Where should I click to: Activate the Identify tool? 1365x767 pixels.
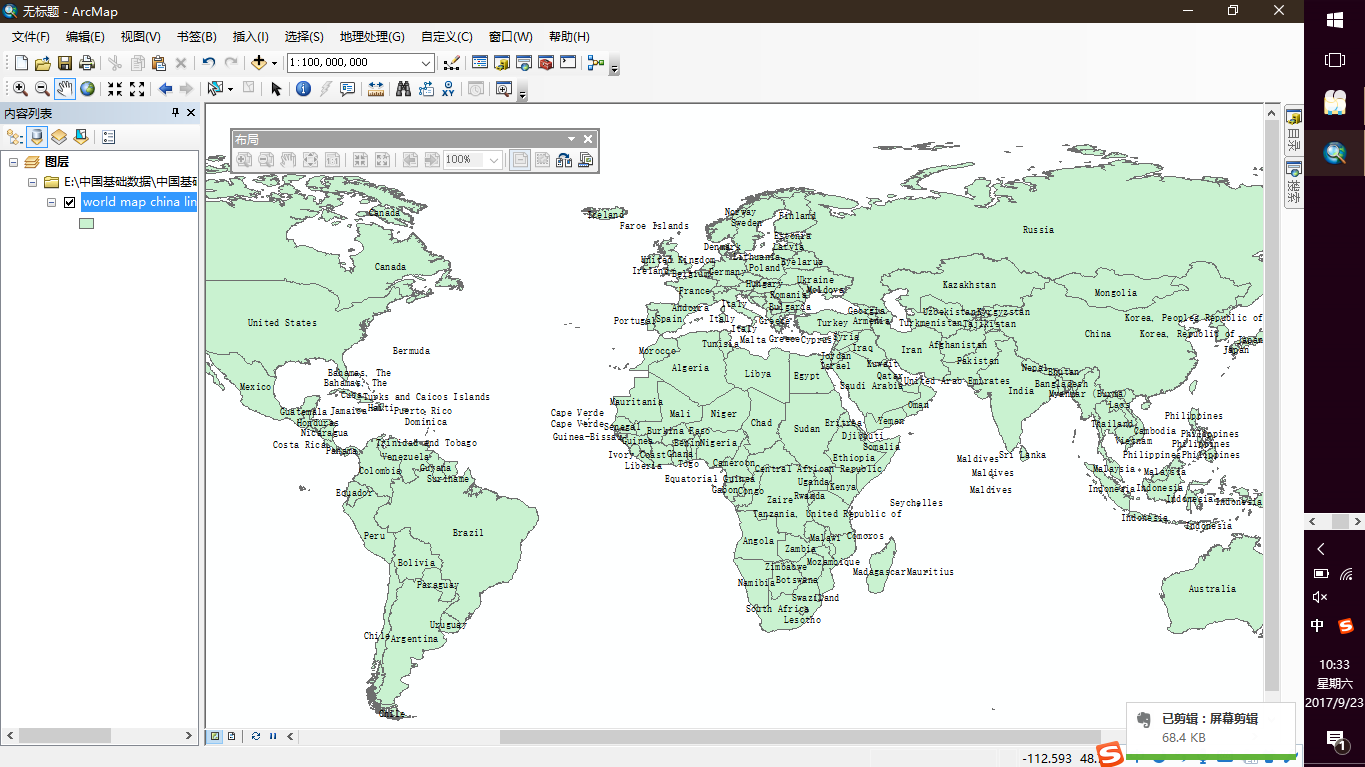point(304,89)
